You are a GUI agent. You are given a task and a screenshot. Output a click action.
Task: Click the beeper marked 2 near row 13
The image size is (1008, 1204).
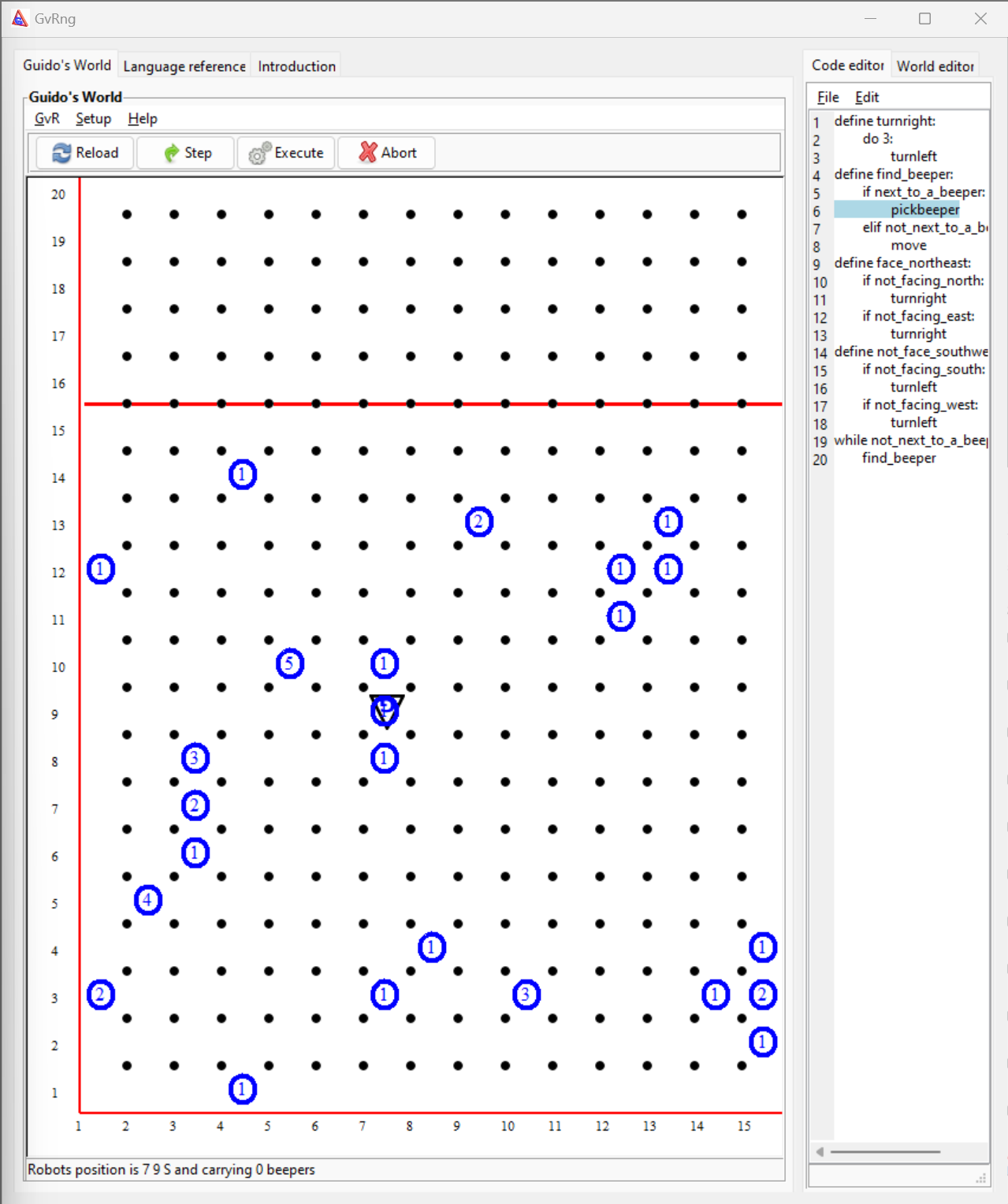tap(478, 521)
